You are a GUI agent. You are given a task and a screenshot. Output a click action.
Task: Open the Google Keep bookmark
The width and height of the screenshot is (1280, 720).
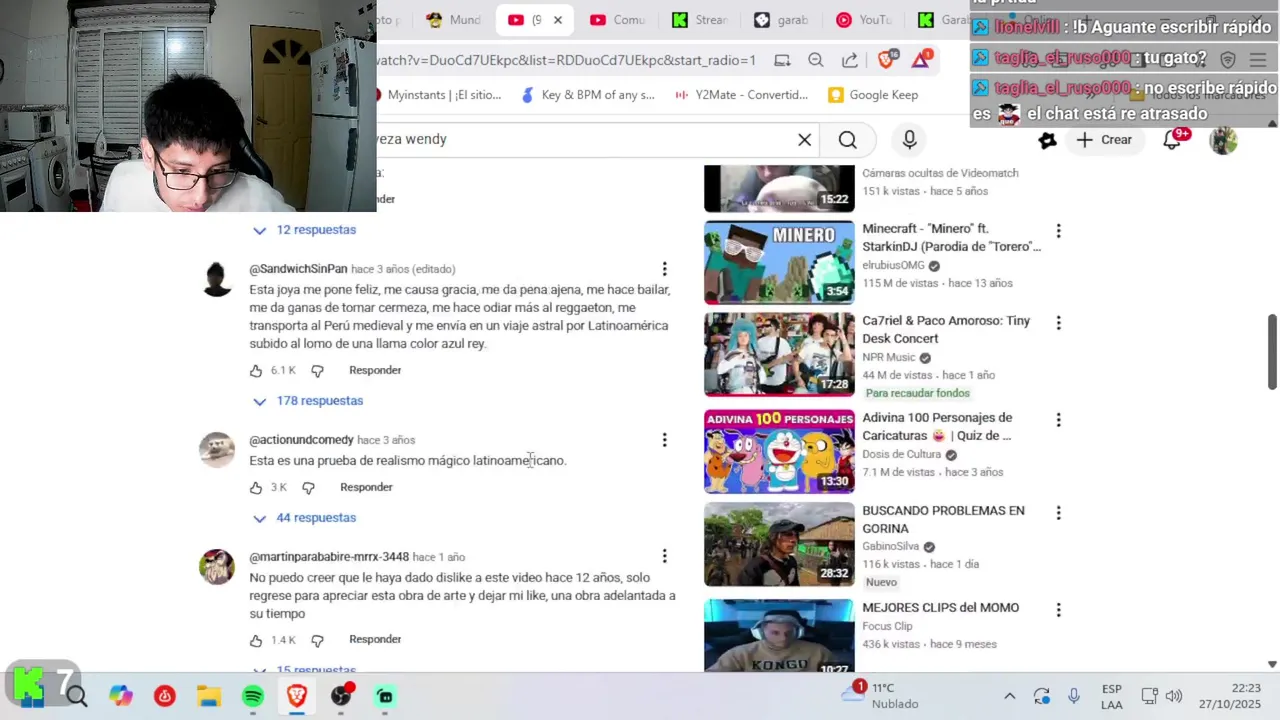873,95
